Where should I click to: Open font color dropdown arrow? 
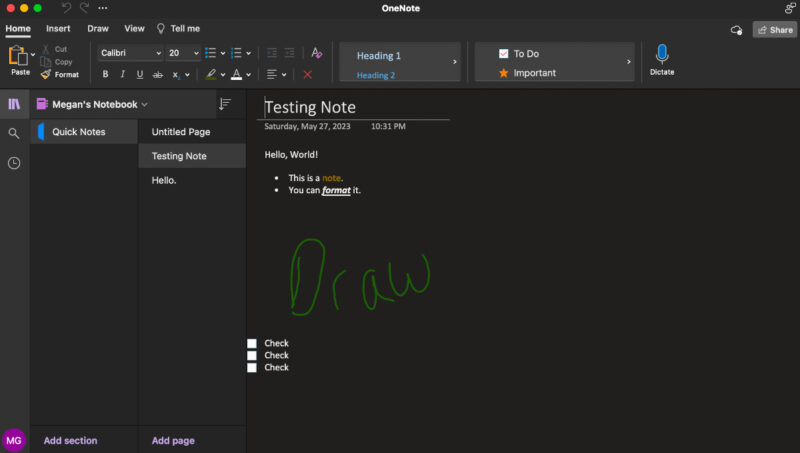[248, 75]
